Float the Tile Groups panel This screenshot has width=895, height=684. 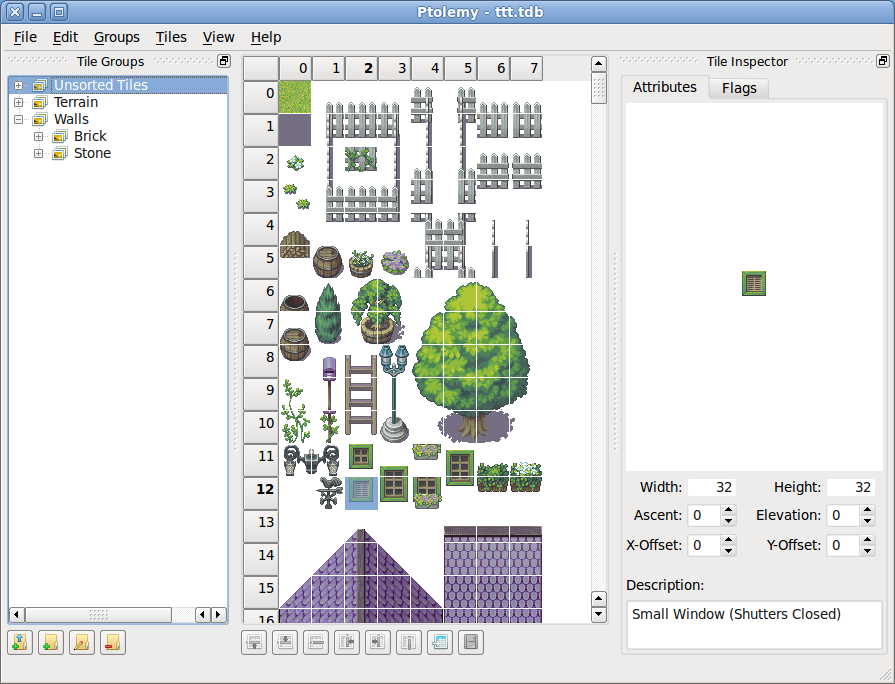(x=224, y=61)
